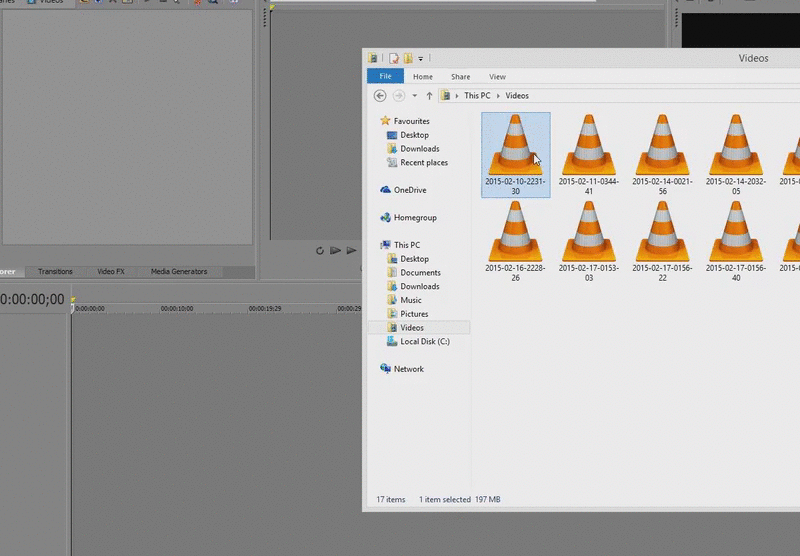Viewport: 800px width, 556px height.
Task: Open the File tab in Explorer
Action: coord(385,76)
